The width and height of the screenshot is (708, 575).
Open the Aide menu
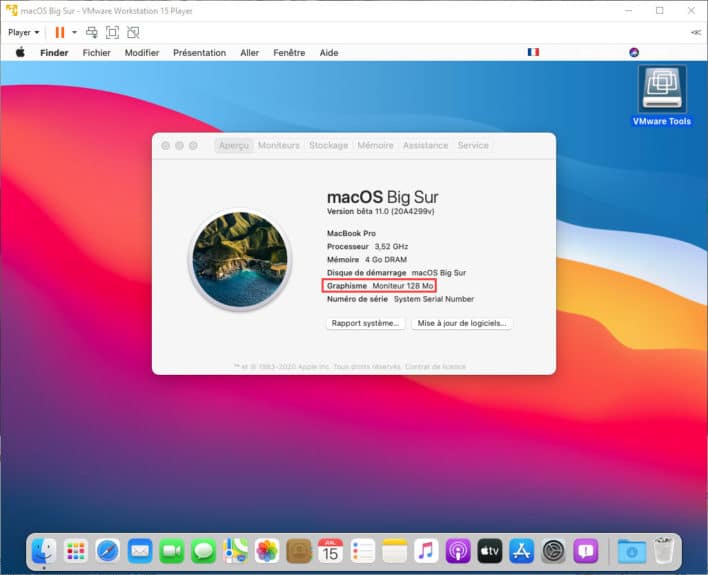(329, 53)
